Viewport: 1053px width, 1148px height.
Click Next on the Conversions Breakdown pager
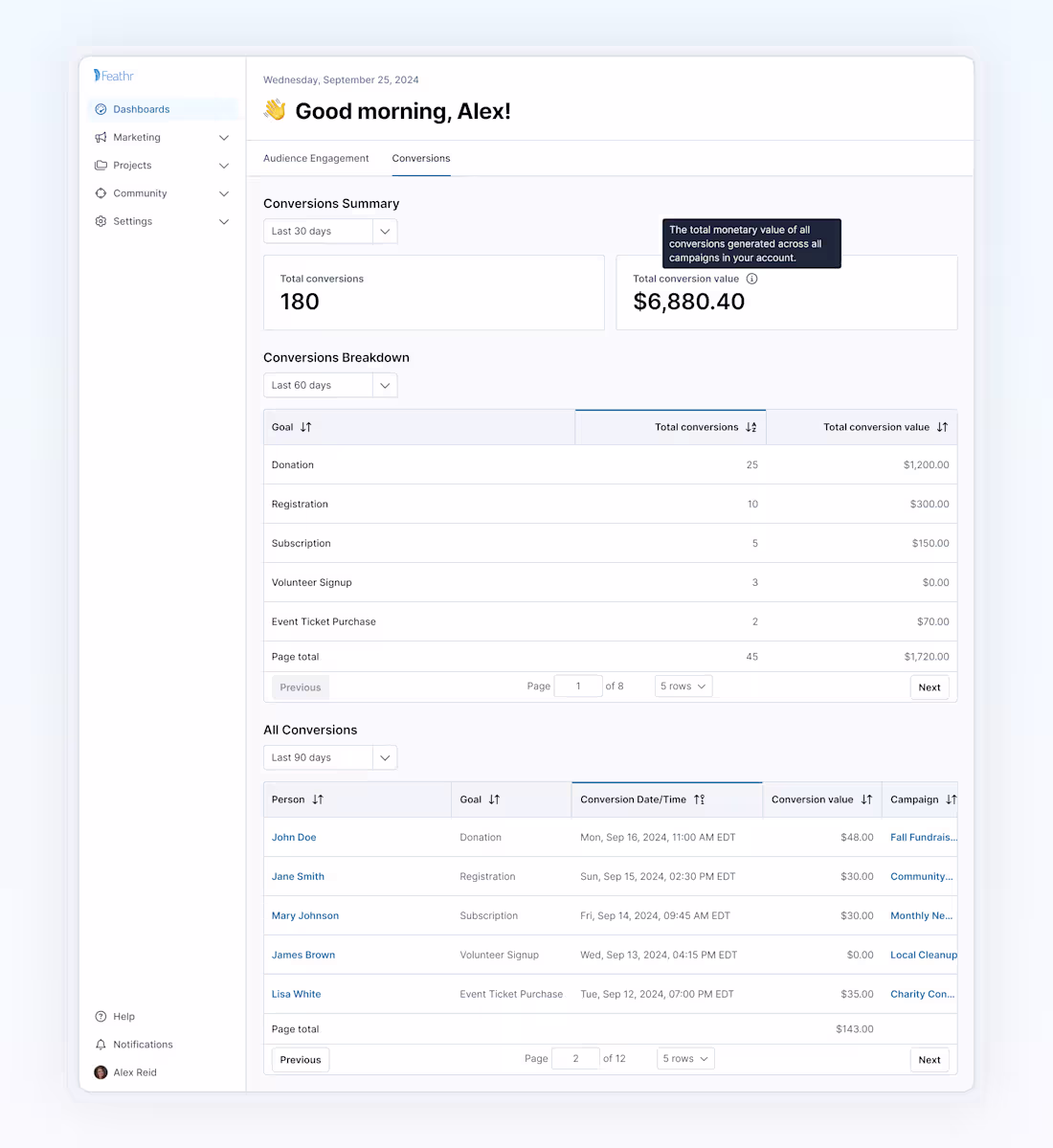pyautogui.click(x=929, y=687)
